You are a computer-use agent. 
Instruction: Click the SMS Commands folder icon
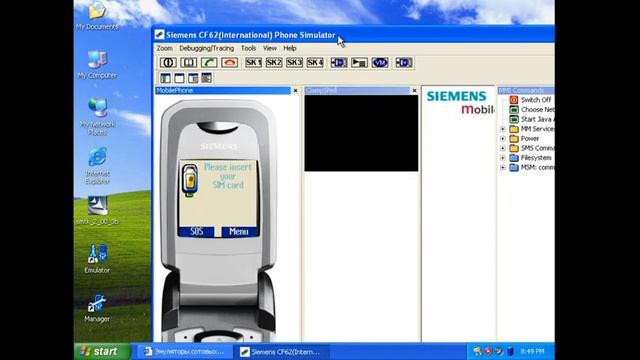click(514, 148)
